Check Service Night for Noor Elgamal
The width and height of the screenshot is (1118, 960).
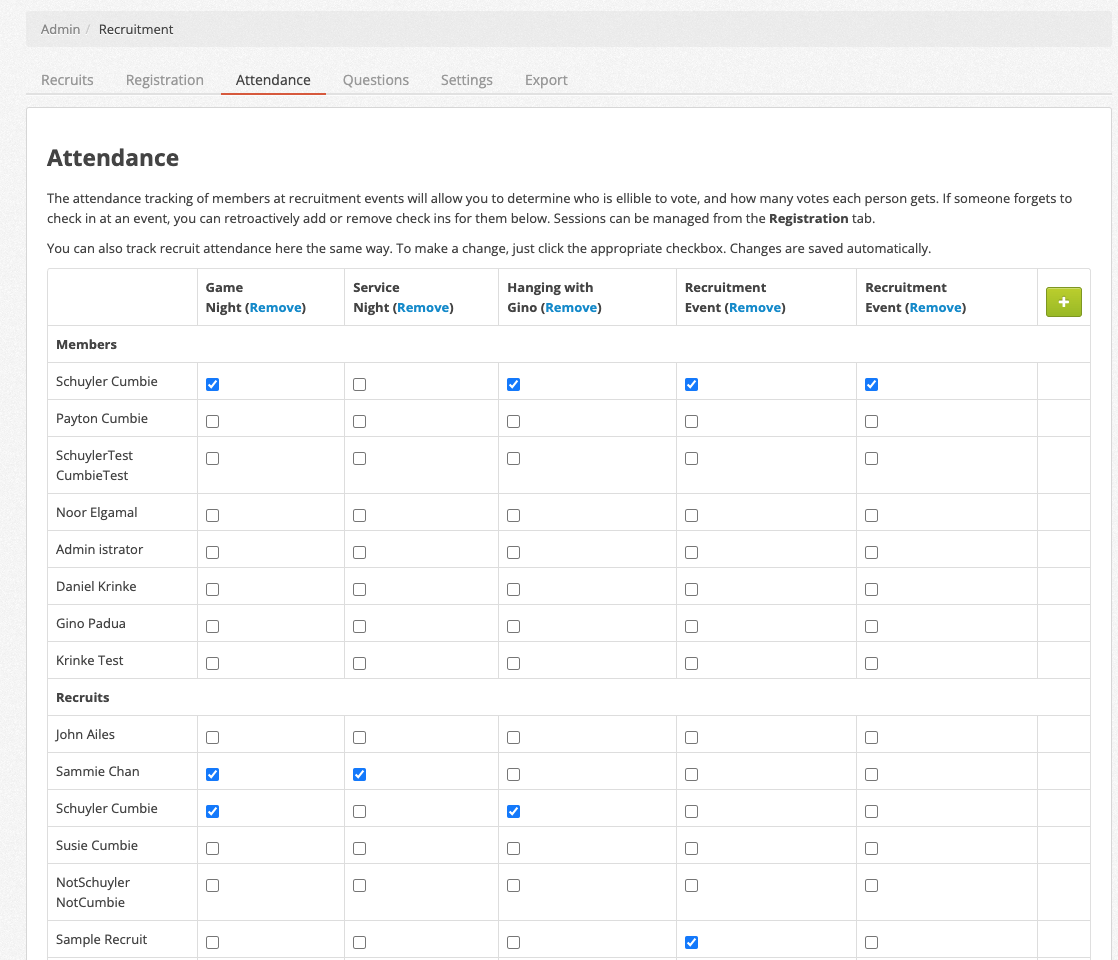tap(359, 516)
